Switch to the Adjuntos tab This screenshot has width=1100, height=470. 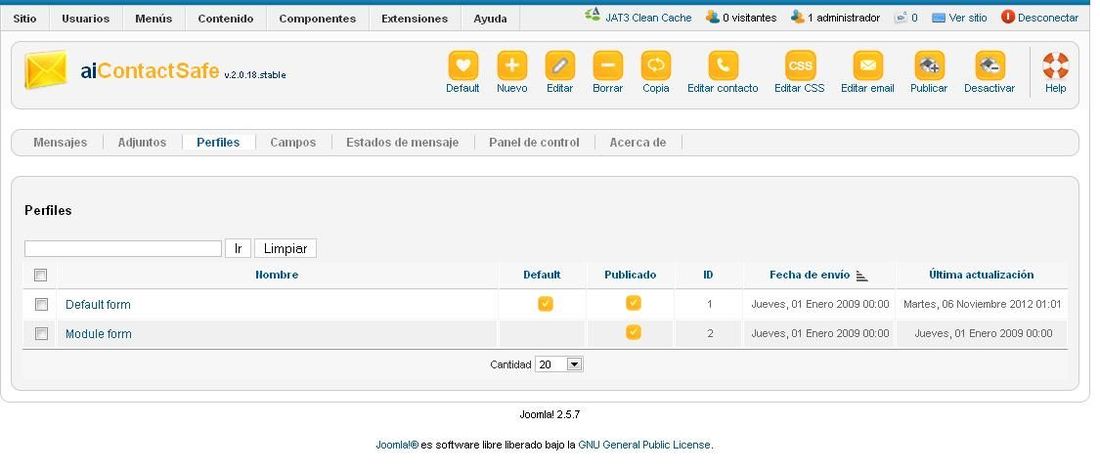tap(142, 142)
